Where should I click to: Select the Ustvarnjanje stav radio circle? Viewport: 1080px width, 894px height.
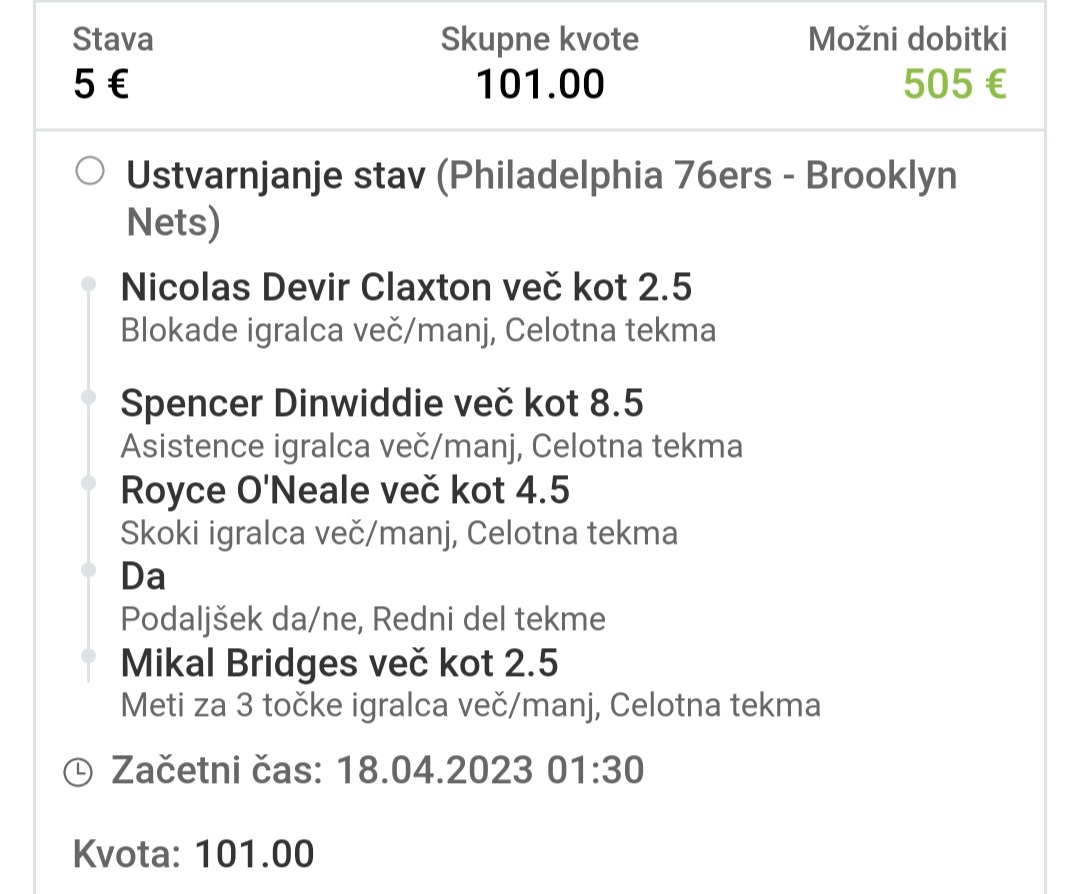(x=90, y=171)
